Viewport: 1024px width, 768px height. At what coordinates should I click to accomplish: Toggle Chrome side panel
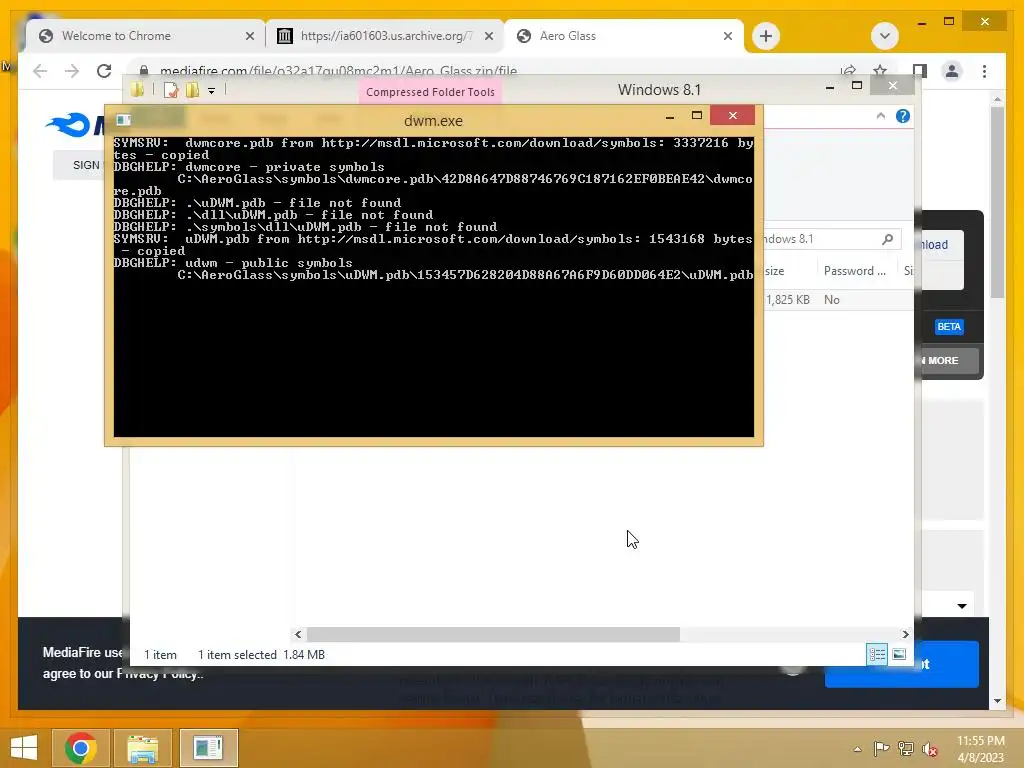(x=920, y=71)
